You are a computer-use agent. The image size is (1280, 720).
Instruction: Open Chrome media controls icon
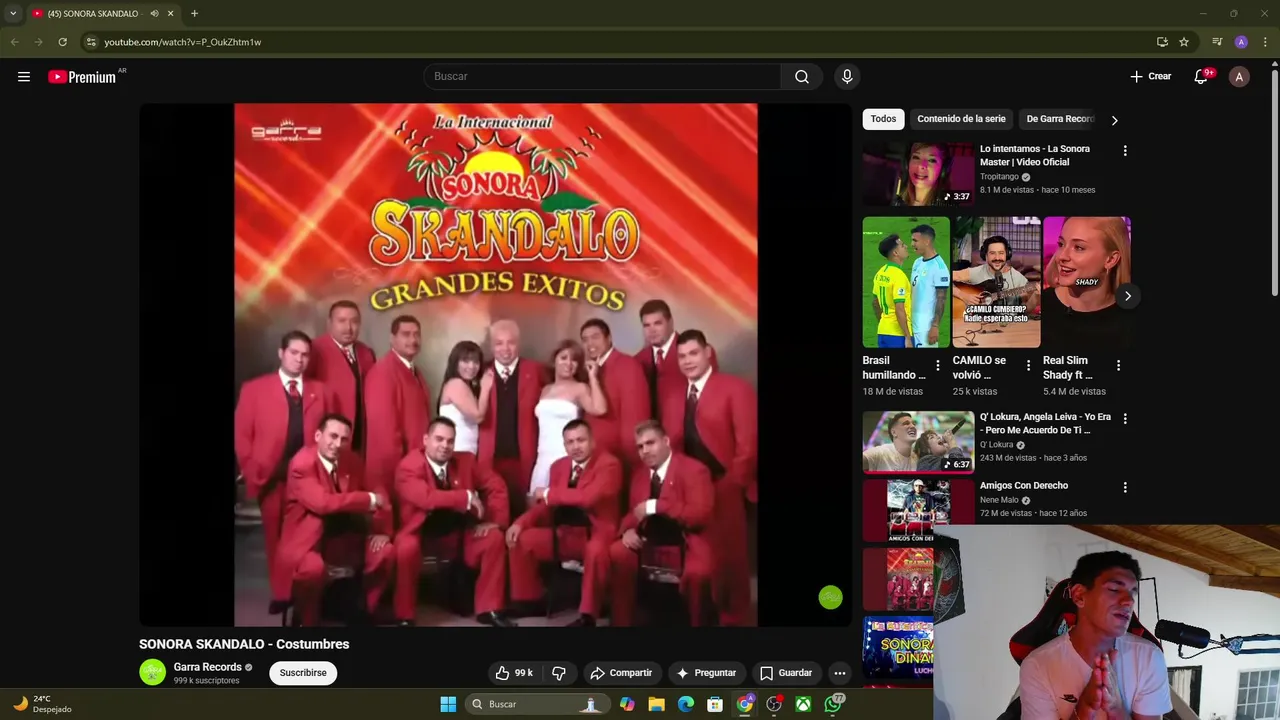(1217, 42)
